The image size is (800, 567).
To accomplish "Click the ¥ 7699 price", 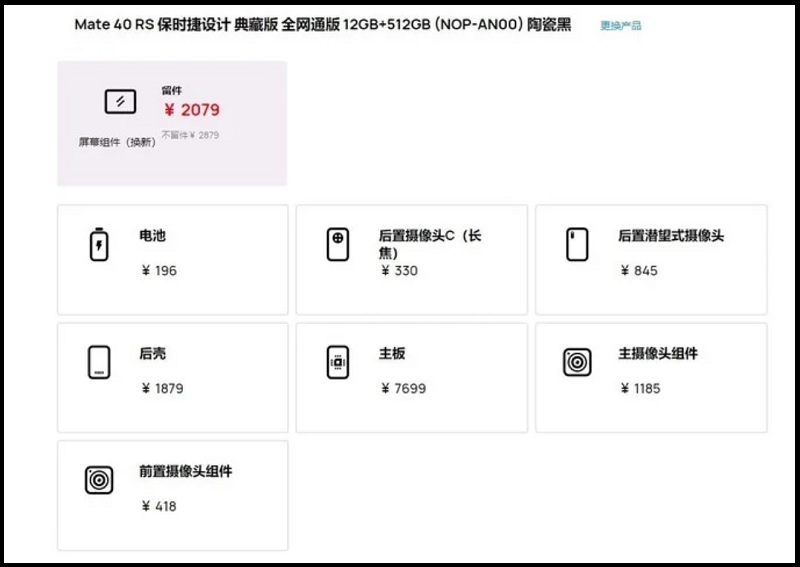I will coord(403,388).
